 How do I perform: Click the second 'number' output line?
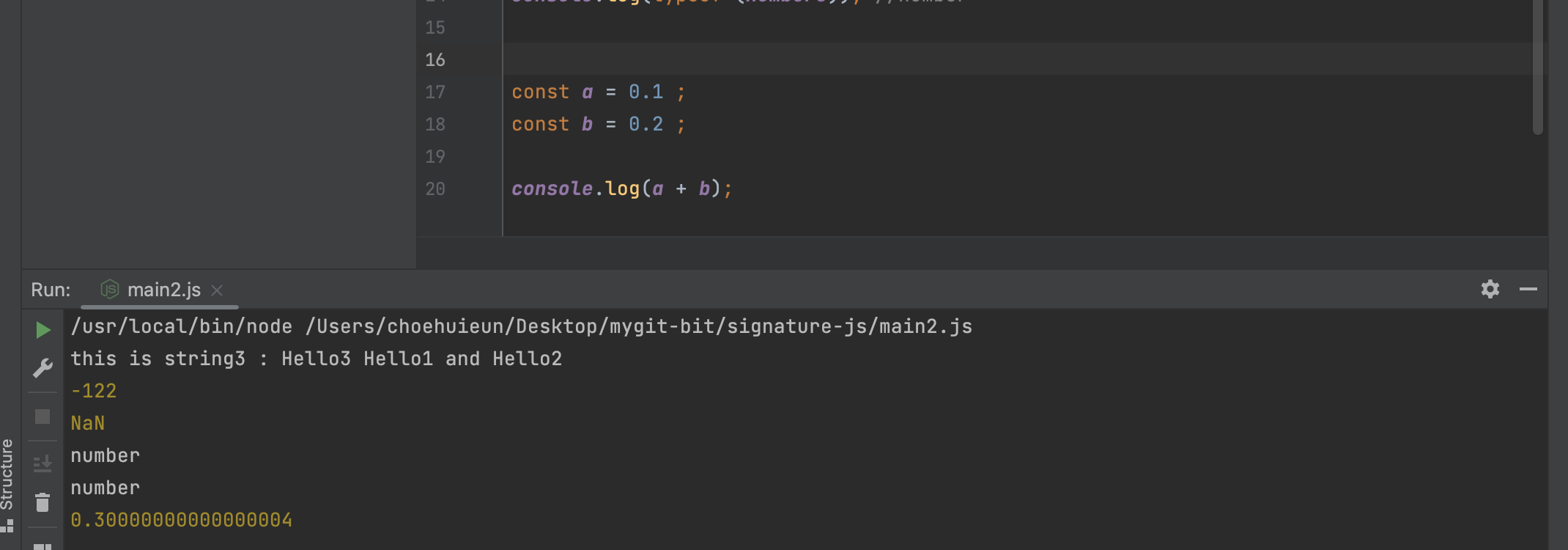click(106, 488)
